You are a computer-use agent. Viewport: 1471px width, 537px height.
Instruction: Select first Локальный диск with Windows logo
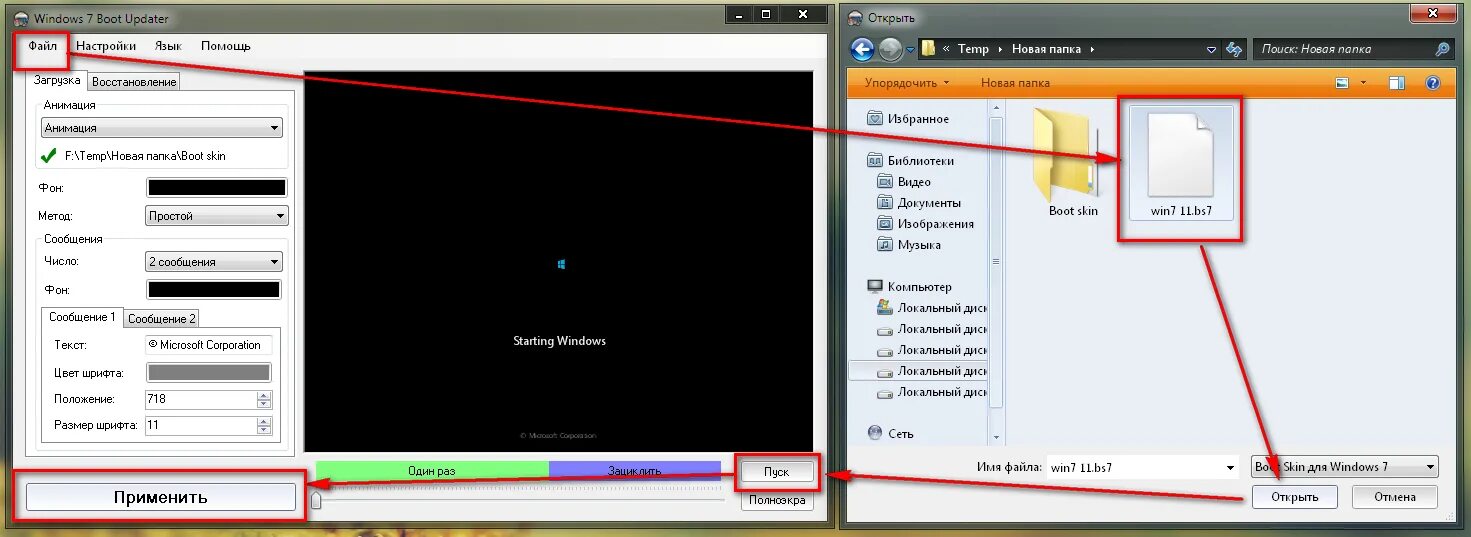click(931, 308)
